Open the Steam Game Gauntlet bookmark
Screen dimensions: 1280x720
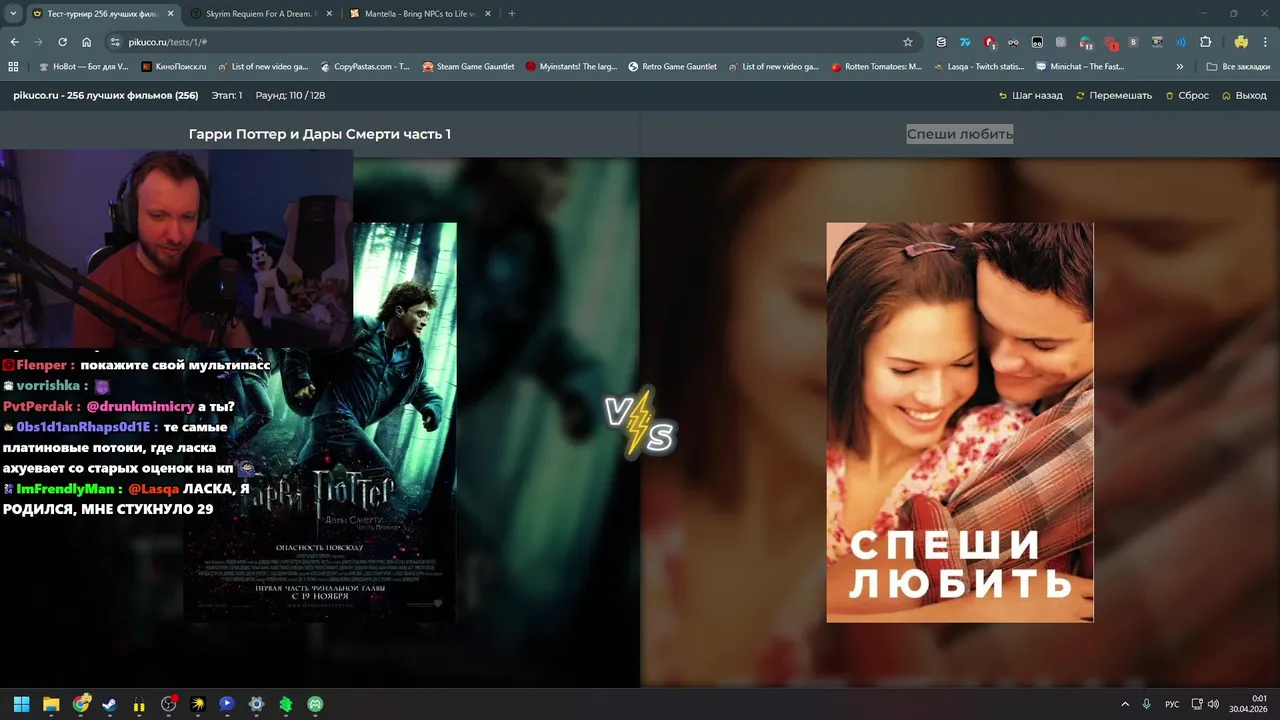click(468, 67)
